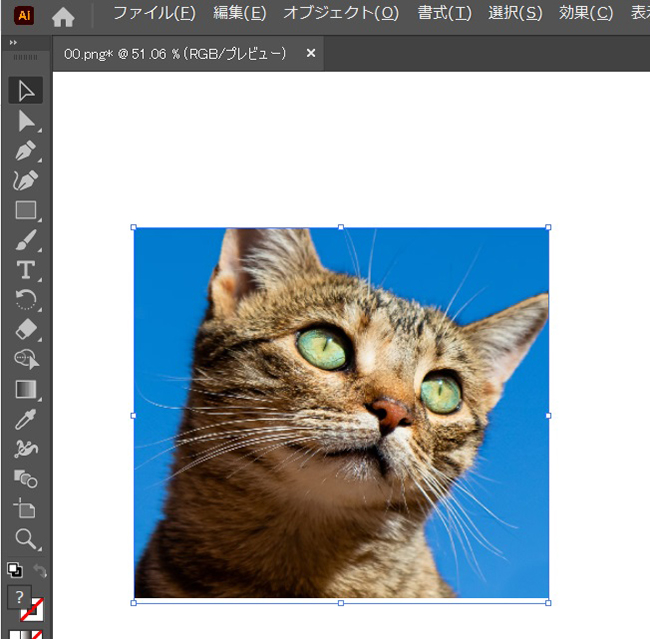
Task: Select the Curvature tool
Action: (25, 181)
